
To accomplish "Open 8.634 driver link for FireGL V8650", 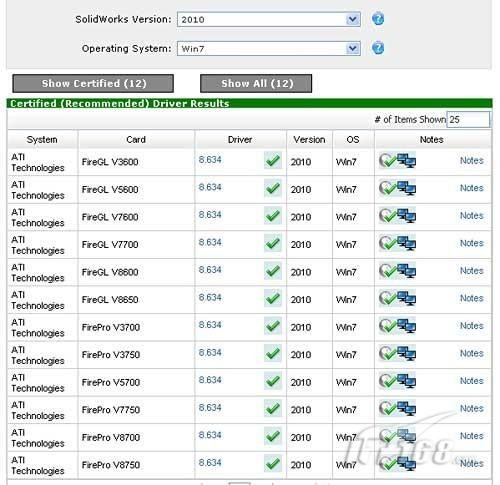I will tap(210, 297).
